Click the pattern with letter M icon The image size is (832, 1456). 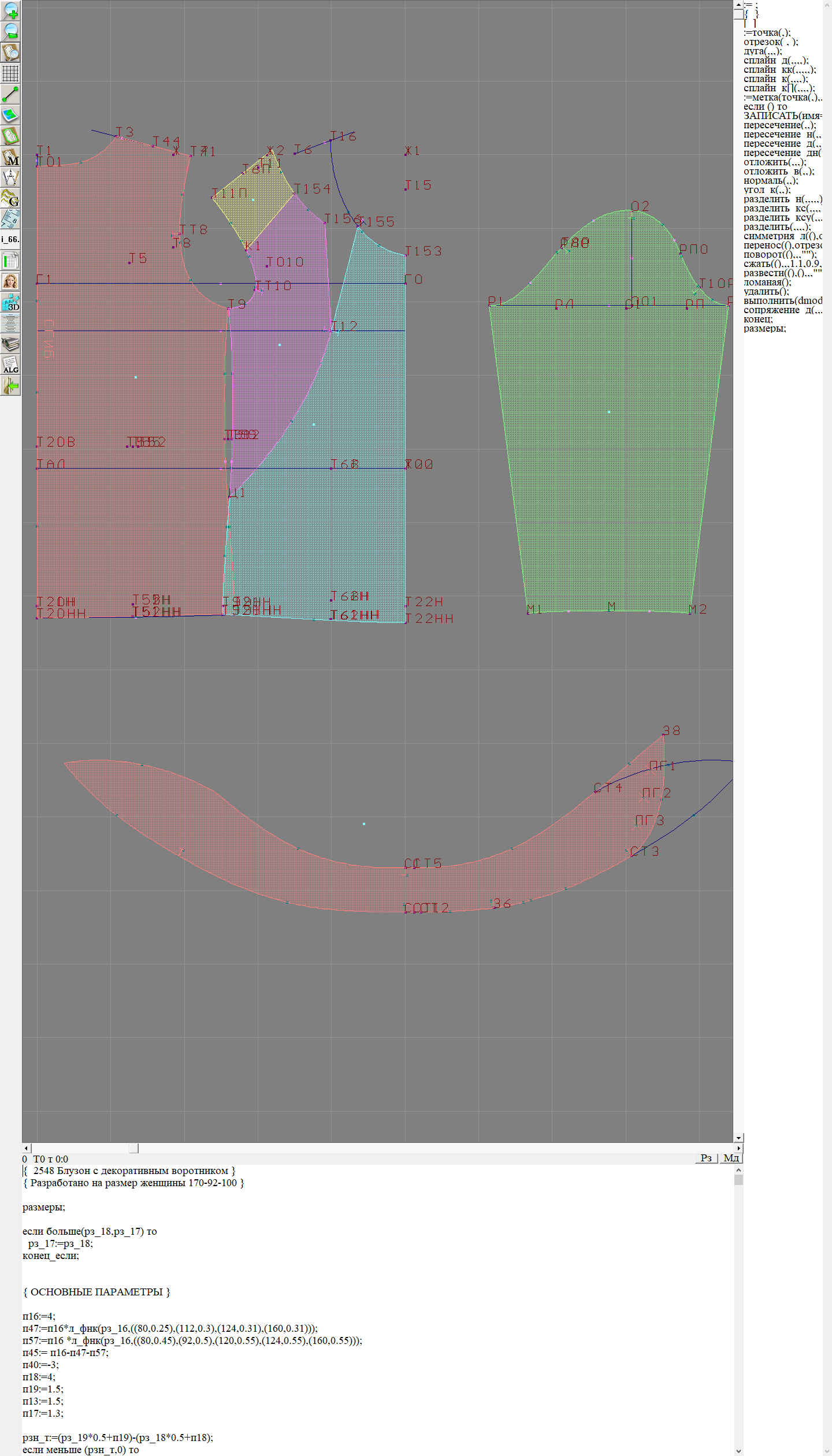tap(10, 157)
